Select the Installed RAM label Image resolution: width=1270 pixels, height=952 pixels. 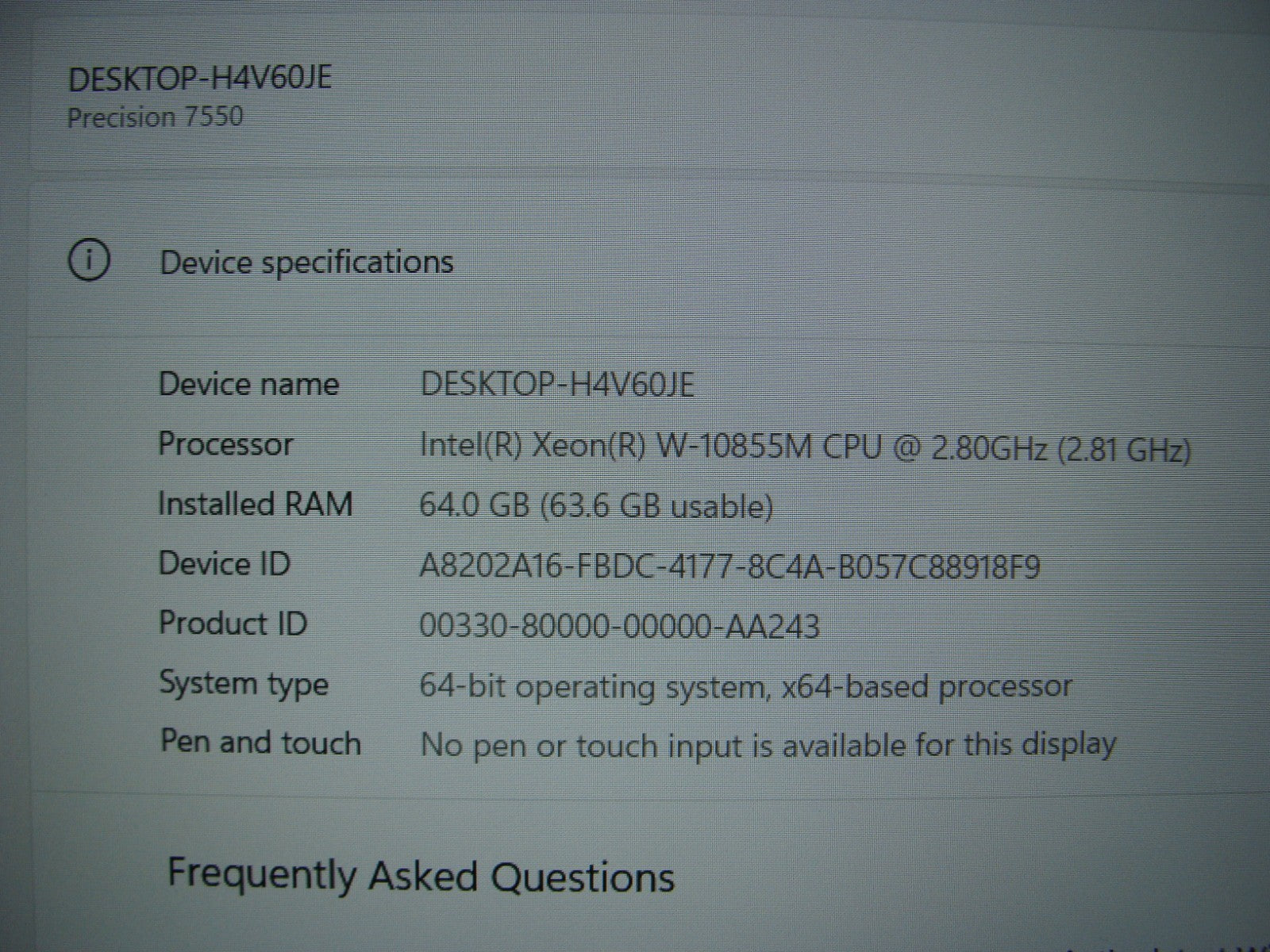(255, 504)
